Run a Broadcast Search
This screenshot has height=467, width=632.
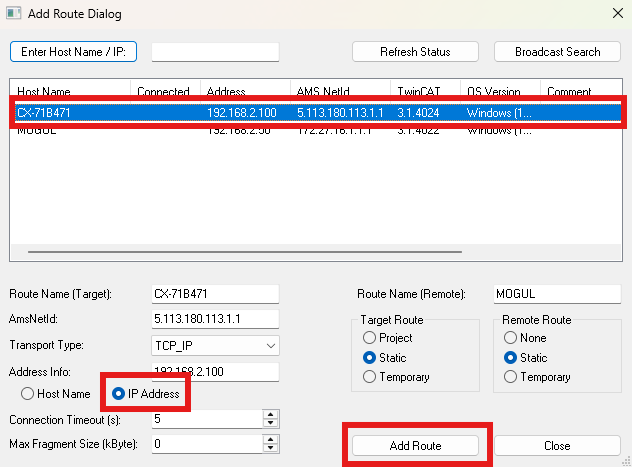557,51
